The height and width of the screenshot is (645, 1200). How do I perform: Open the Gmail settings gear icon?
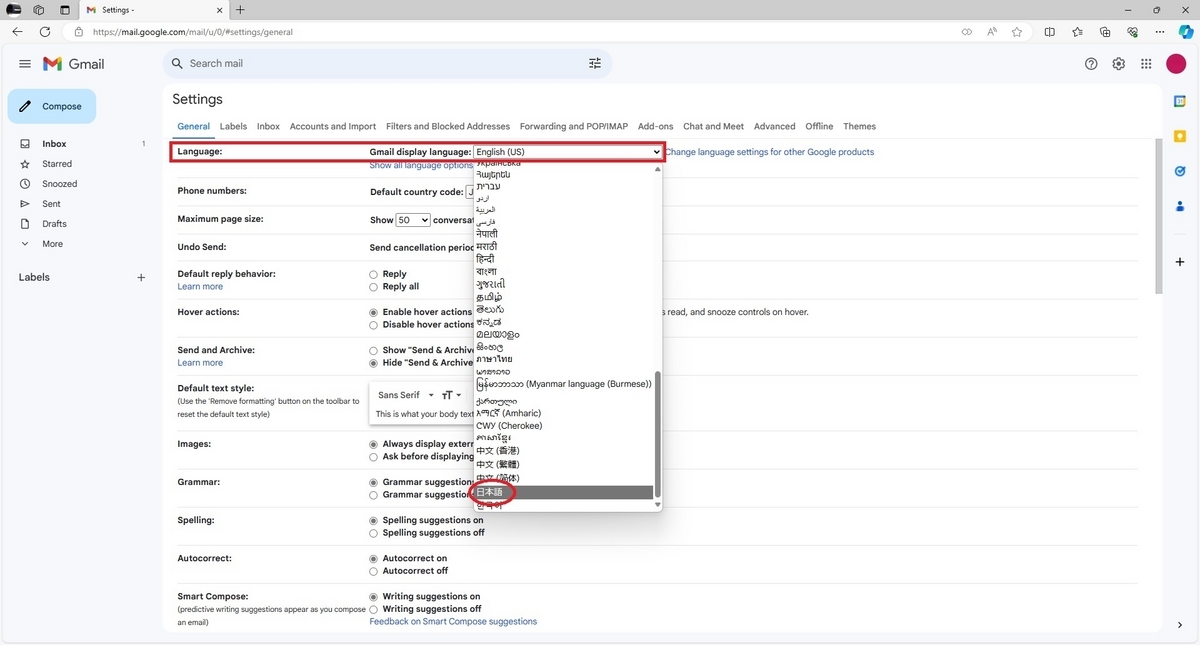[x=1119, y=64]
